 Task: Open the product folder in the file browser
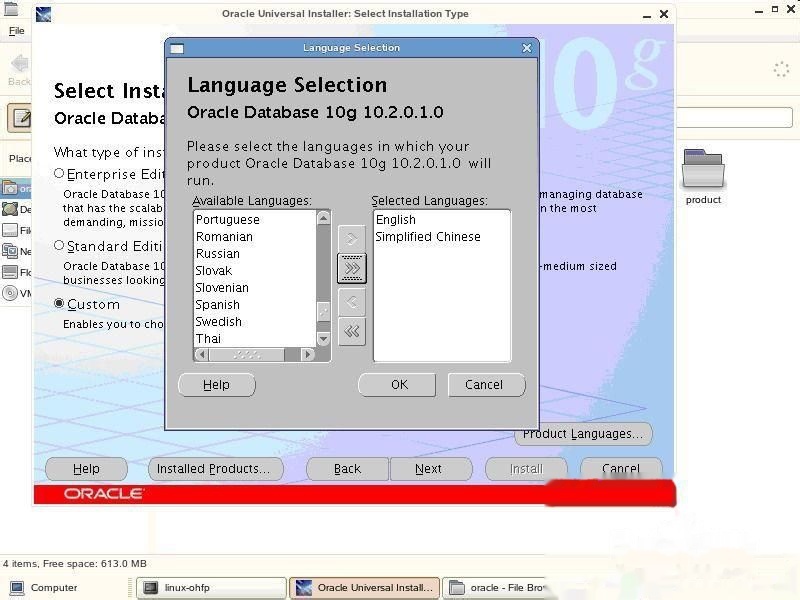click(703, 177)
